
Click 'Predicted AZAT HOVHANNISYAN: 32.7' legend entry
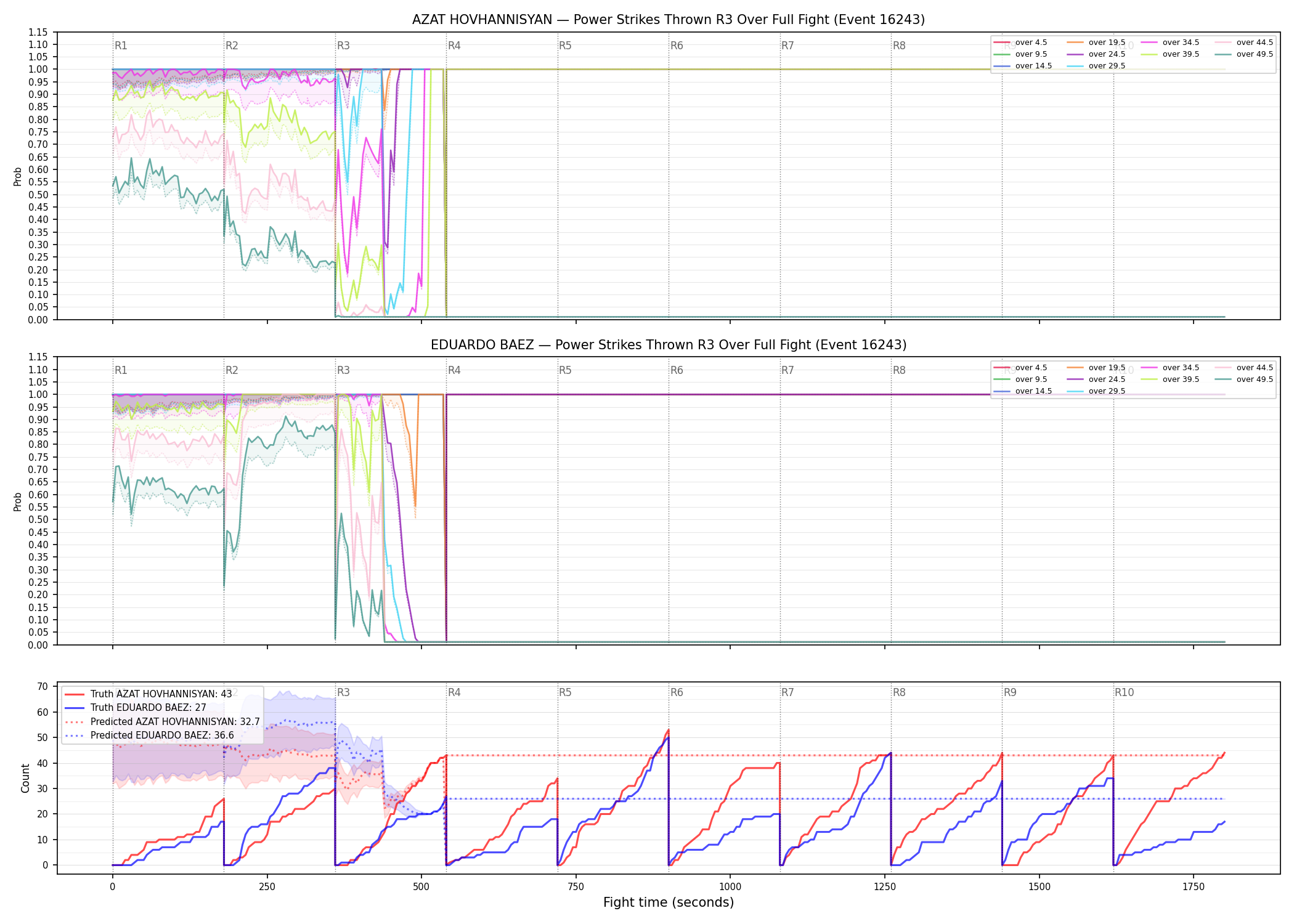pos(162,721)
